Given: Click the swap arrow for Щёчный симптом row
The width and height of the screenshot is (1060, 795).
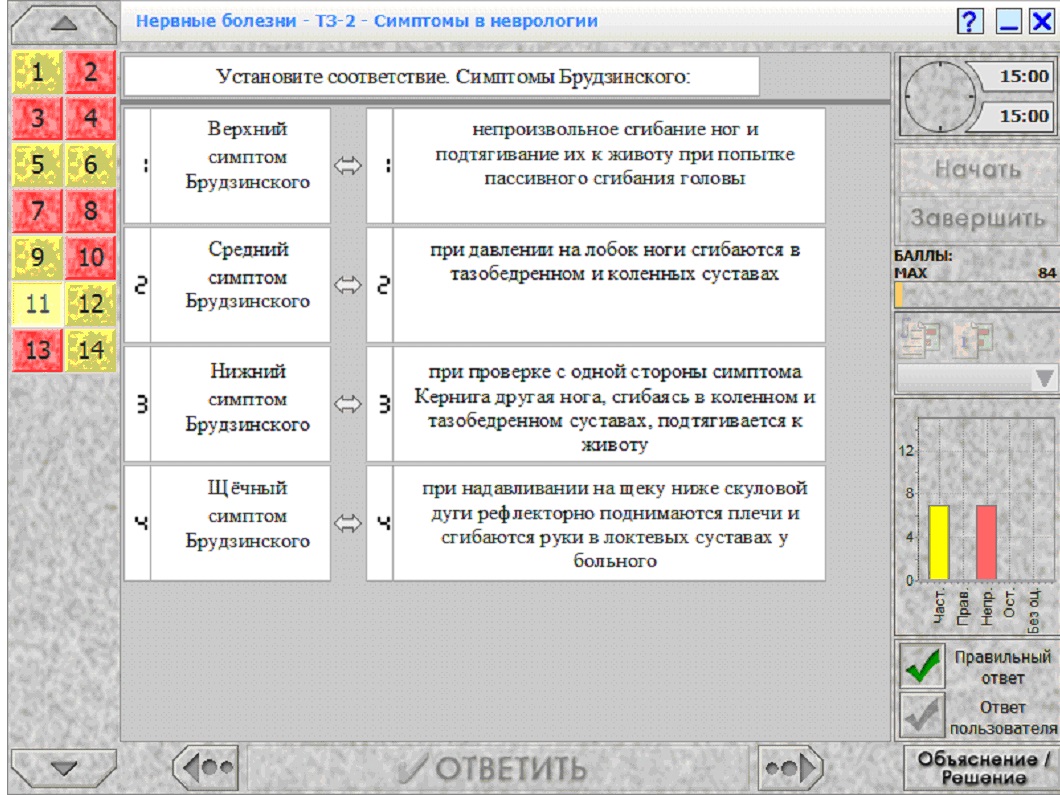Looking at the screenshot, I should 347,523.
